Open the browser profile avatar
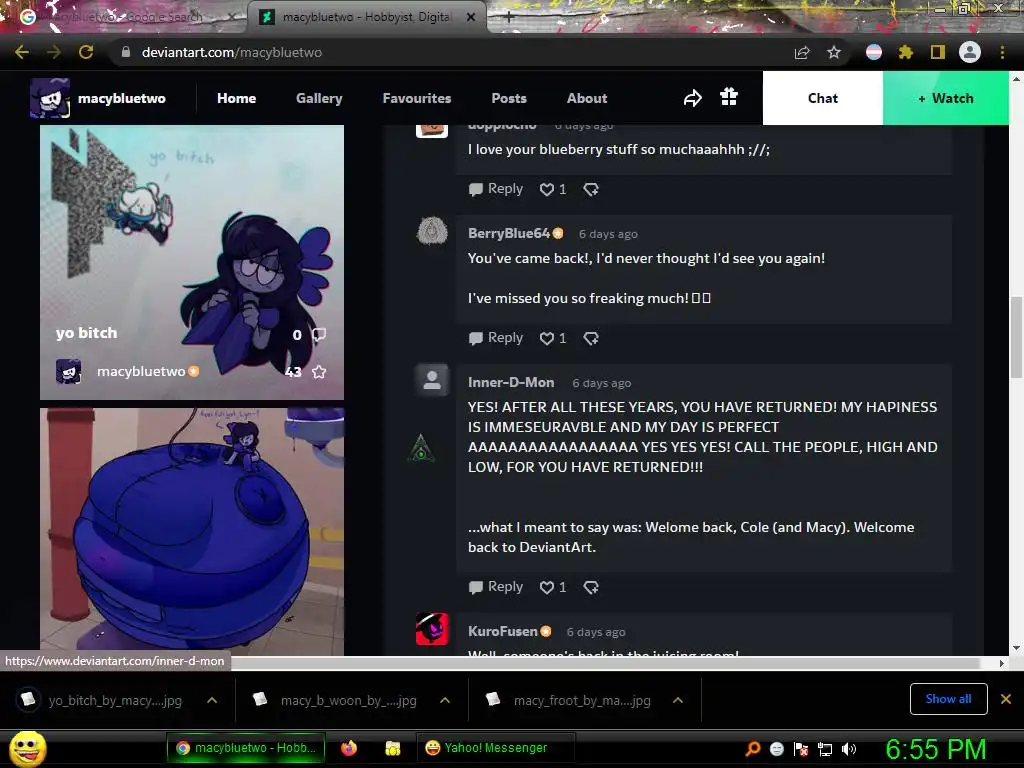Viewport: 1024px width, 768px height. point(970,52)
